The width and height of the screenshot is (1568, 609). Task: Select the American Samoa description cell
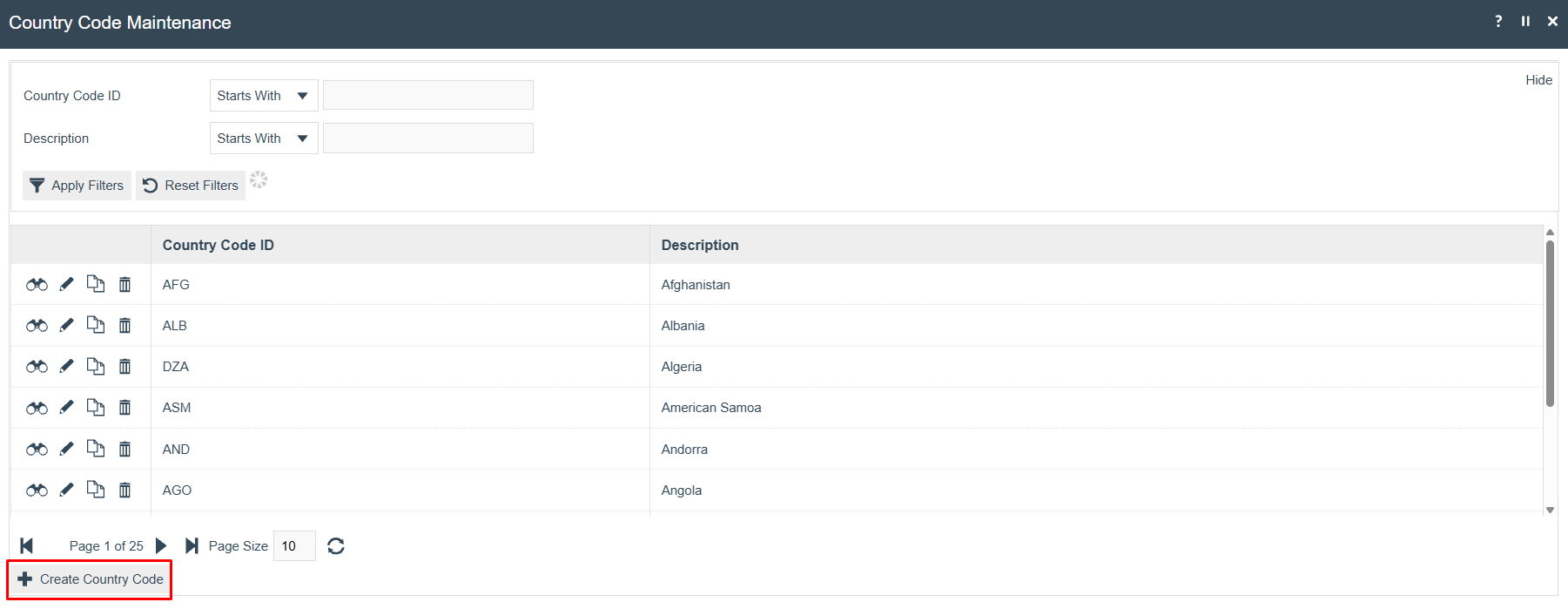coord(1096,408)
